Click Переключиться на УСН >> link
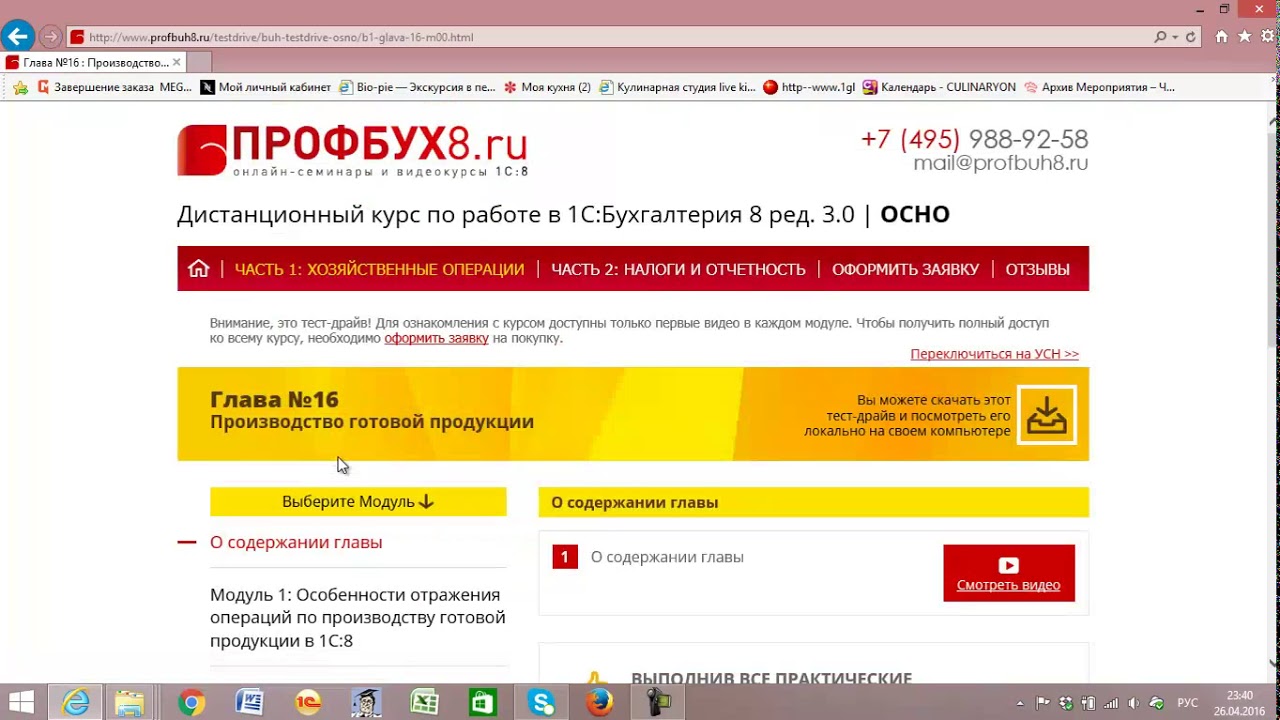1280x720 pixels. (994, 354)
